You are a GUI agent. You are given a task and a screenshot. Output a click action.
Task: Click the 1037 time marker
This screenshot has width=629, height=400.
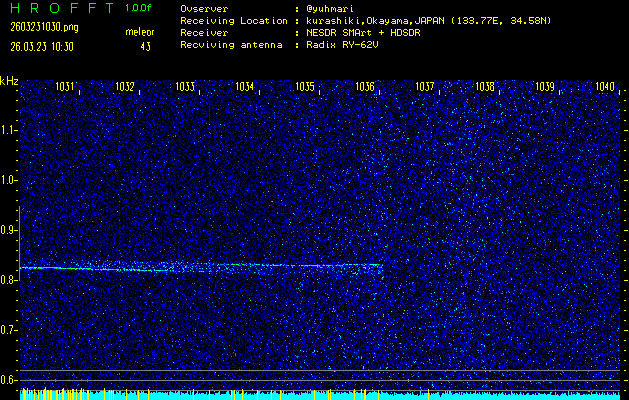(x=425, y=87)
